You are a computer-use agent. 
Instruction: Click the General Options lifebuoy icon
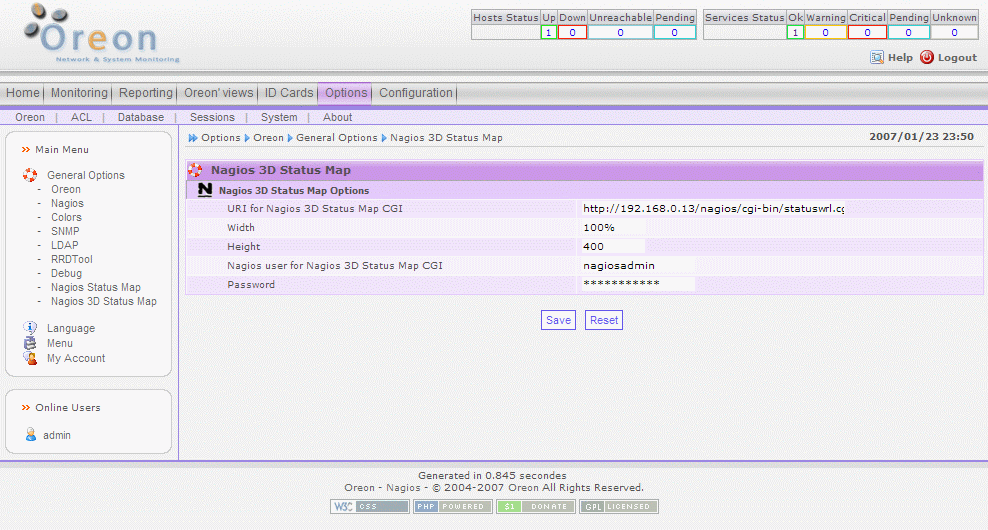click(30, 175)
